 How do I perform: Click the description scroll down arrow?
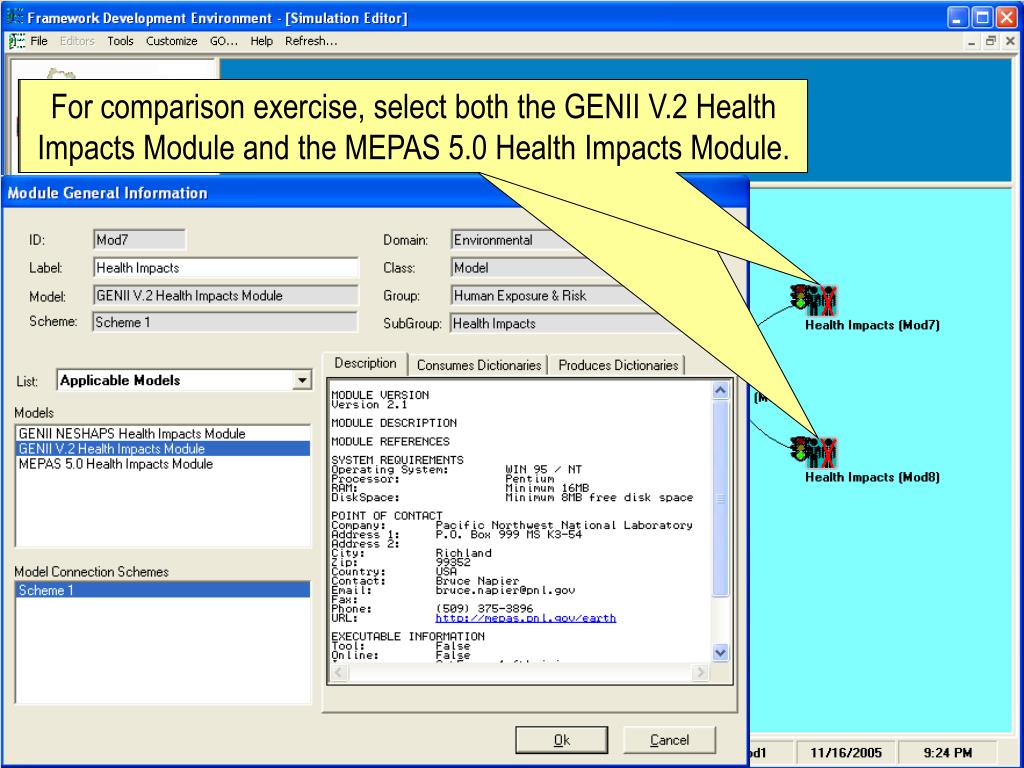(720, 652)
